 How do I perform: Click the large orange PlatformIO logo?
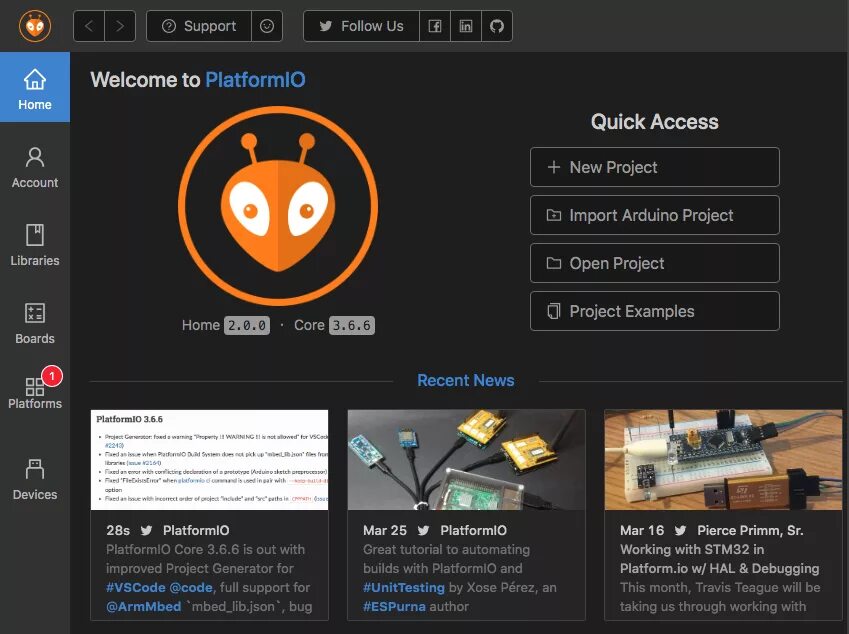coord(278,206)
